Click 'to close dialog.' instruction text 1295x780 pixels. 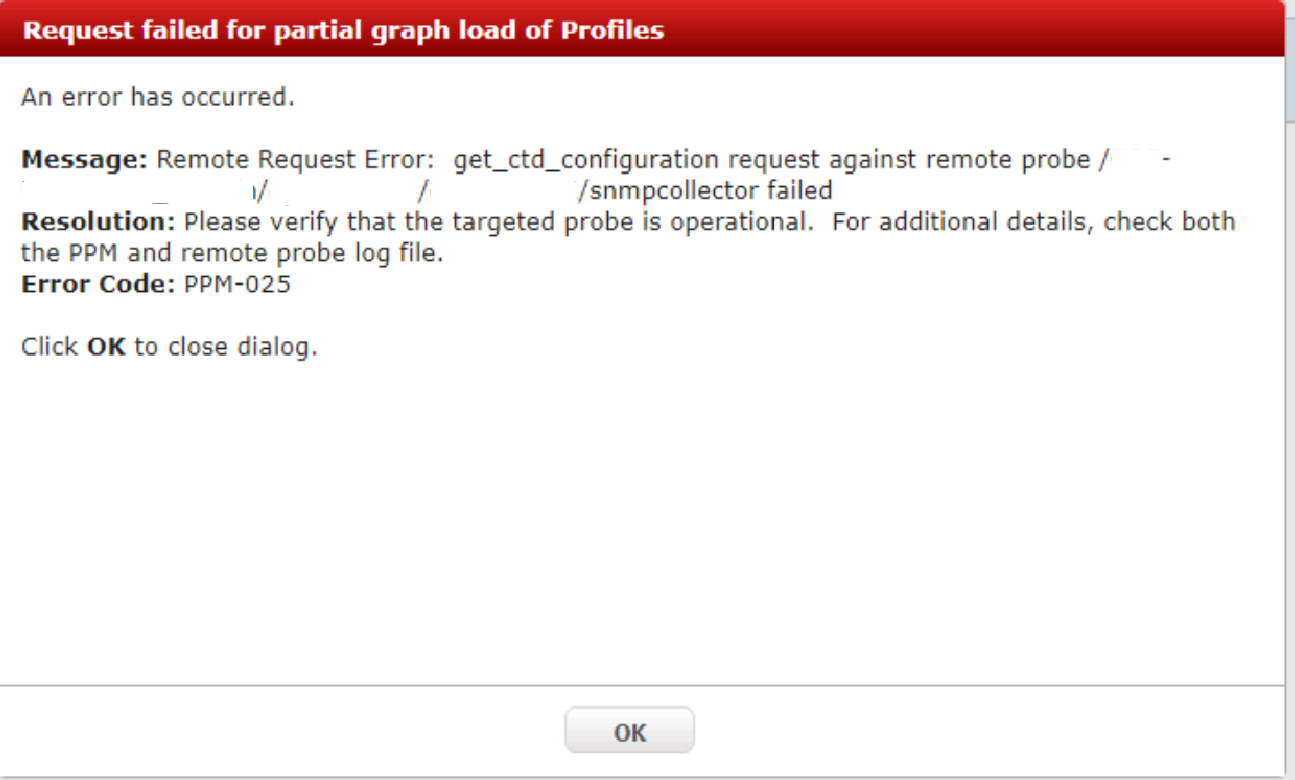225,347
